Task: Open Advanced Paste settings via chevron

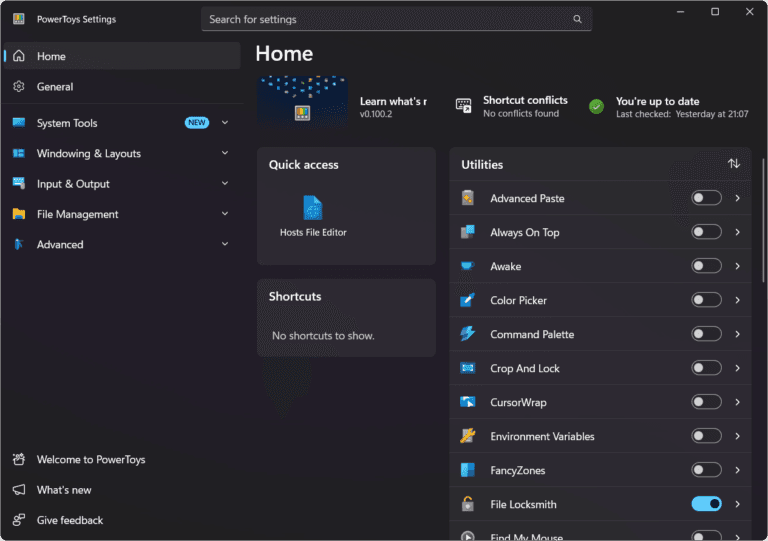Action: pyautogui.click(x=738, y=198)
